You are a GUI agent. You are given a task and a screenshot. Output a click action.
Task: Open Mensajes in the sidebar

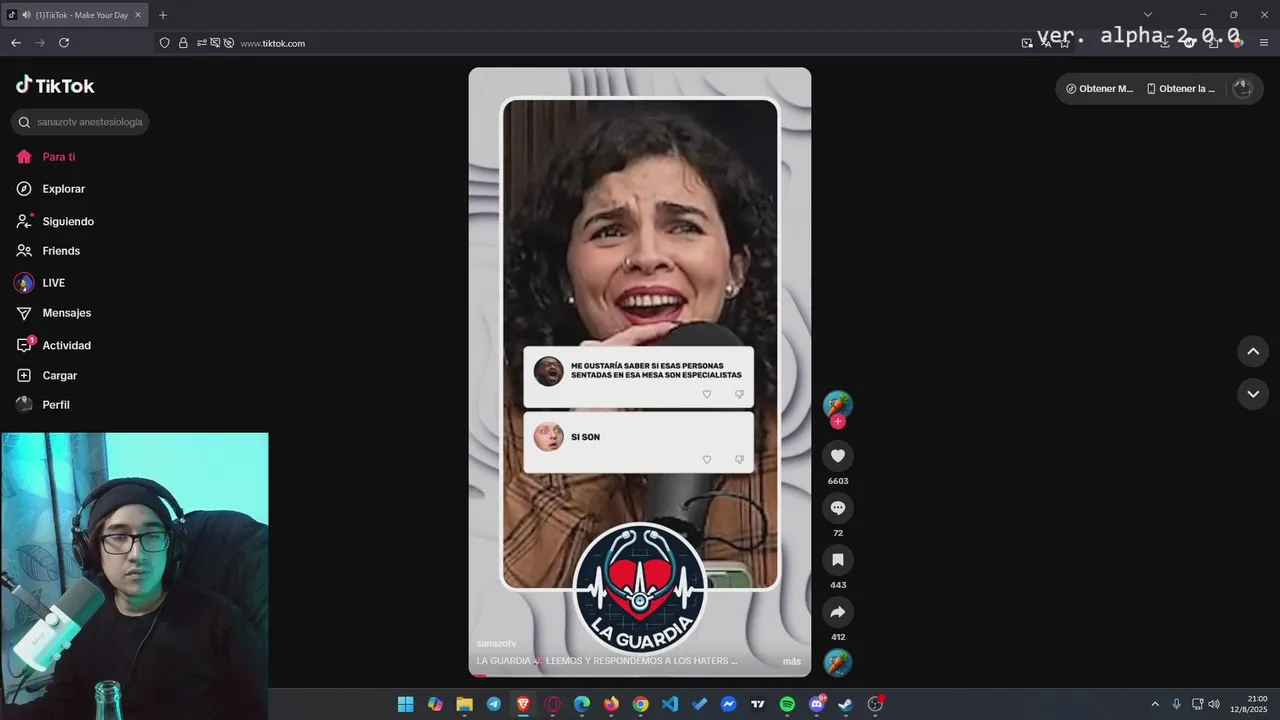pyautogui.click(x=53, y=313)
